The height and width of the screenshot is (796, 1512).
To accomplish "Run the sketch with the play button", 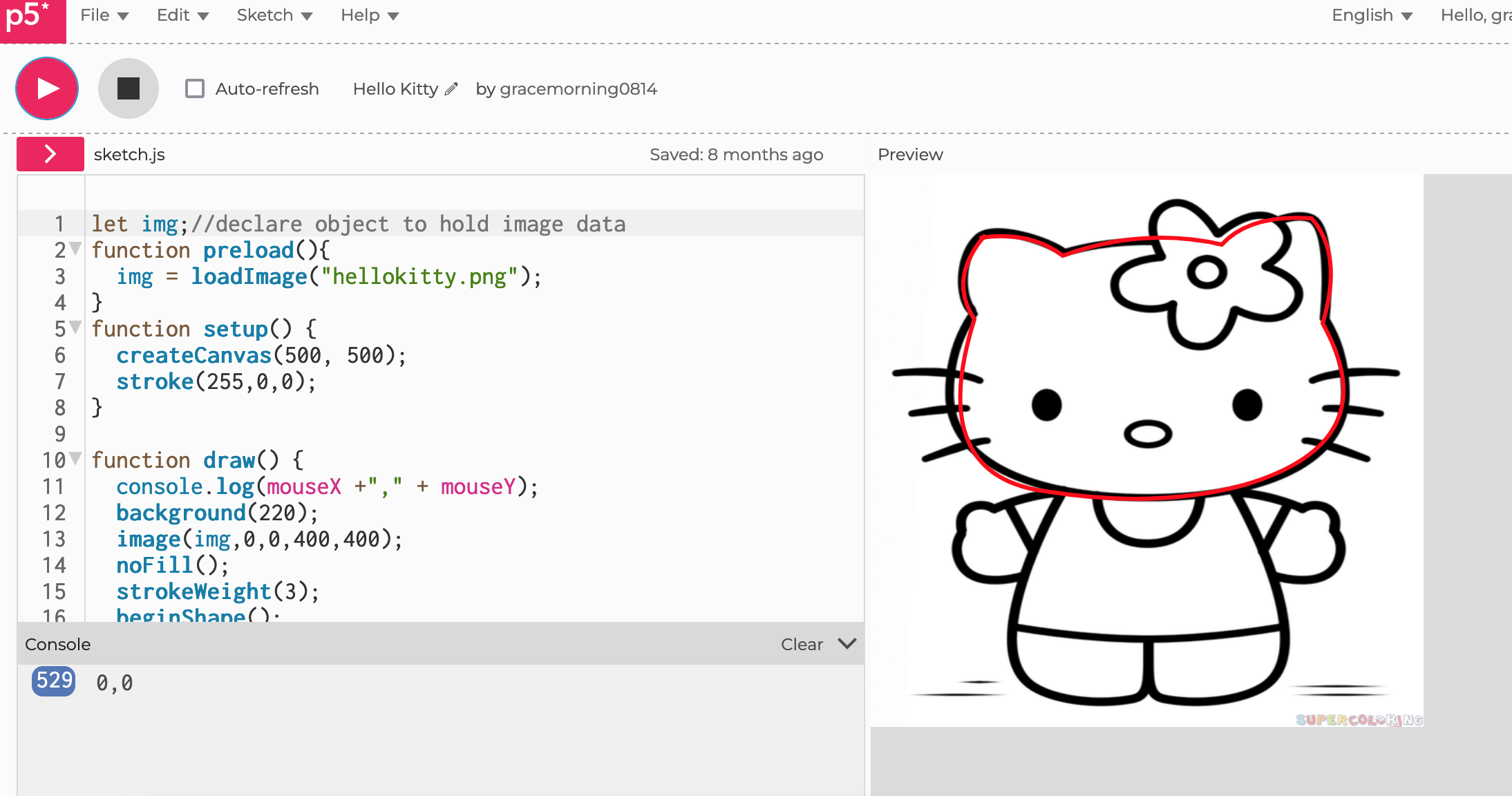I will (47, 88).
